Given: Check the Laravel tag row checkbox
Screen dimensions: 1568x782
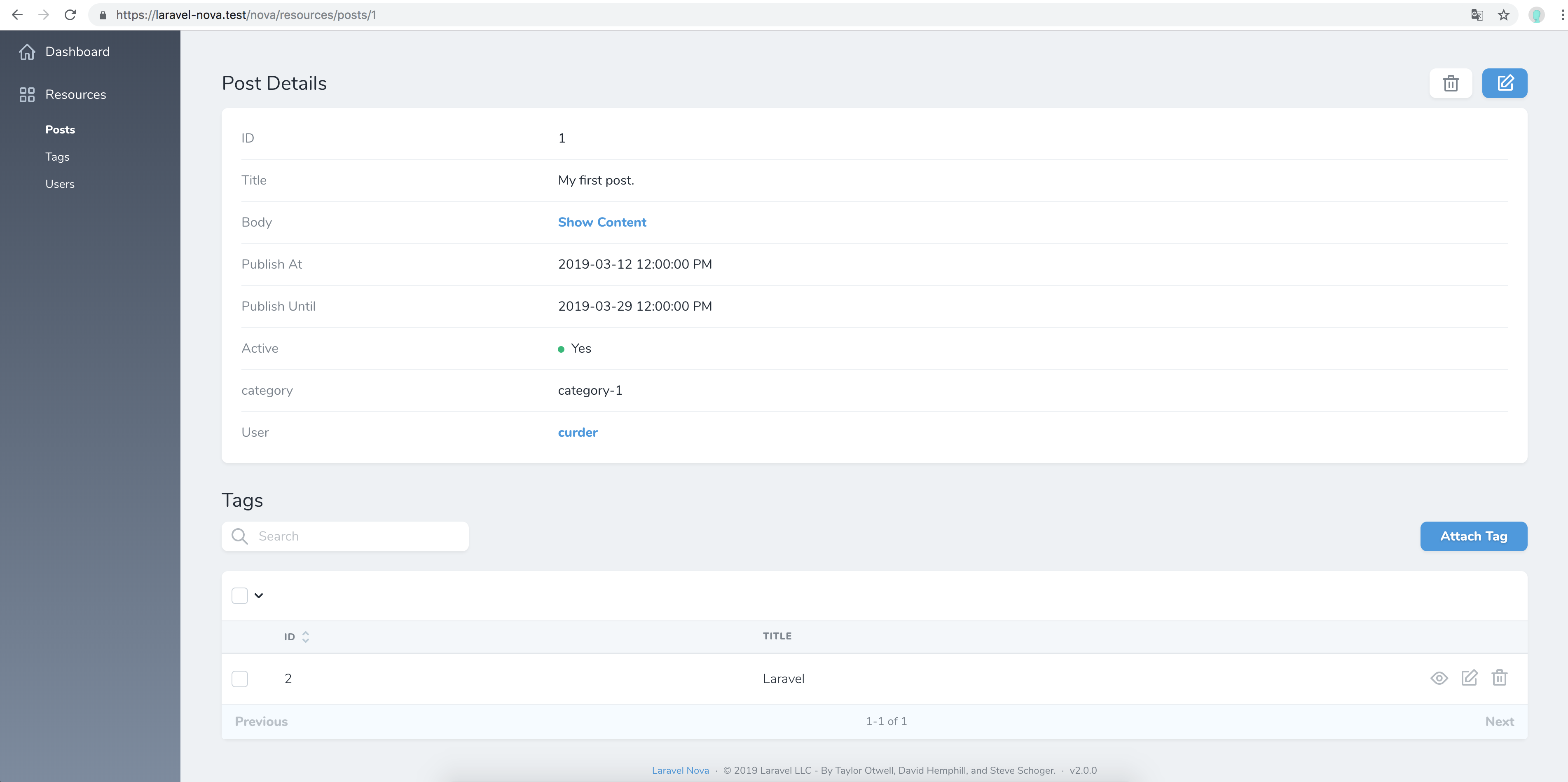Looking at the screenshot, I should pos(240,679).
